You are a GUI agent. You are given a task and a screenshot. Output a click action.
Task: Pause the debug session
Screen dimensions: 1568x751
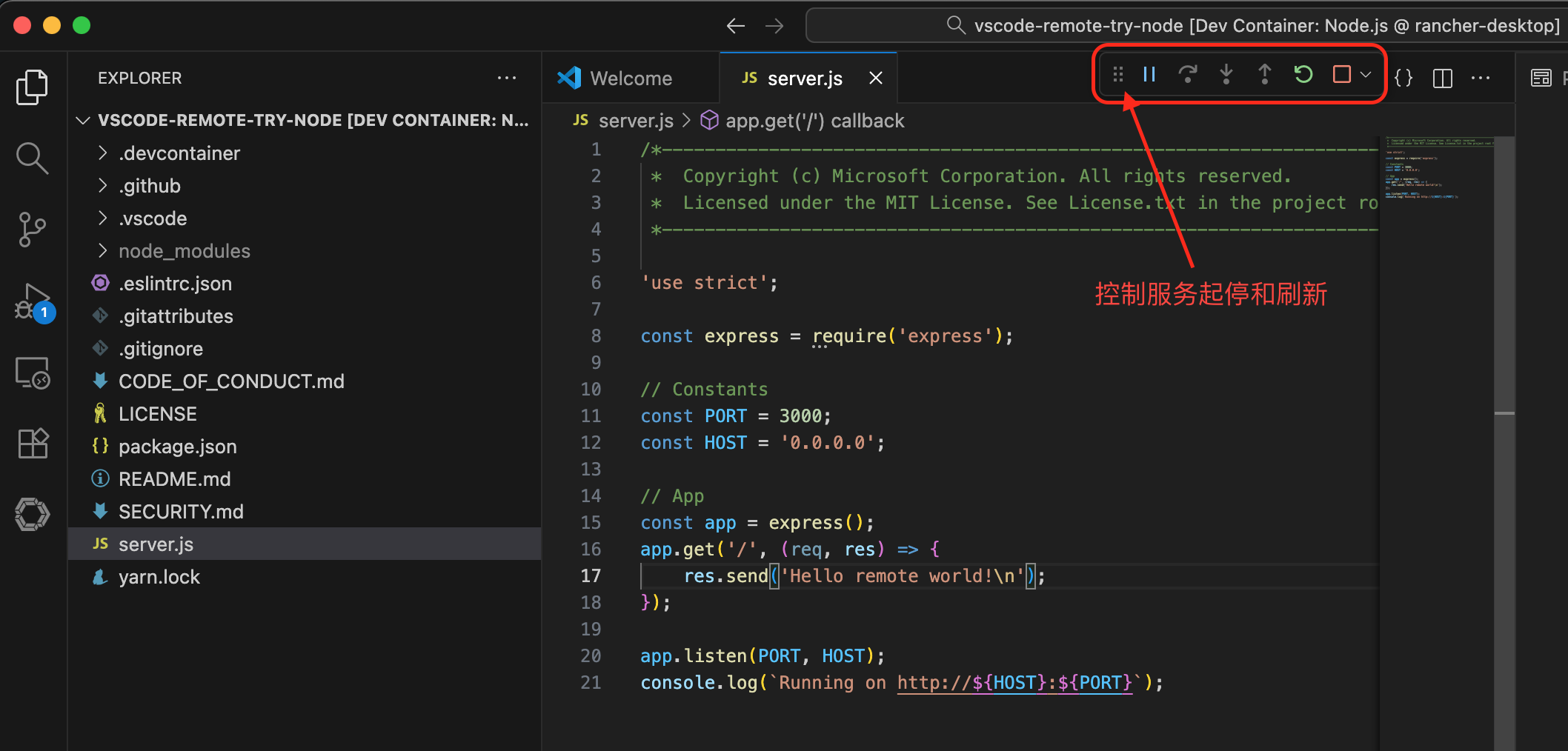point(1149,75)
